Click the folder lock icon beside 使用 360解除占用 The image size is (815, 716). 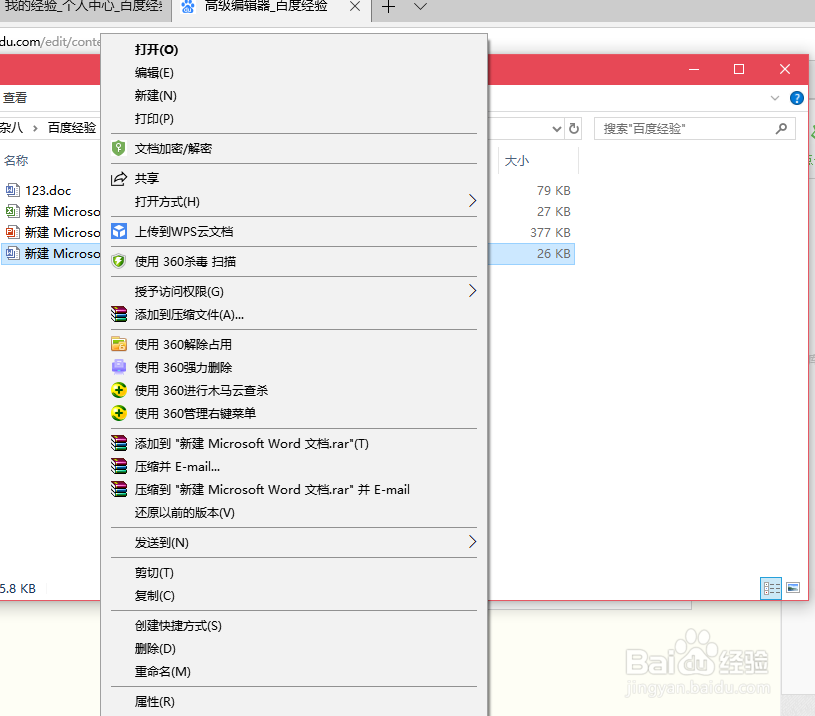(119, 344)
